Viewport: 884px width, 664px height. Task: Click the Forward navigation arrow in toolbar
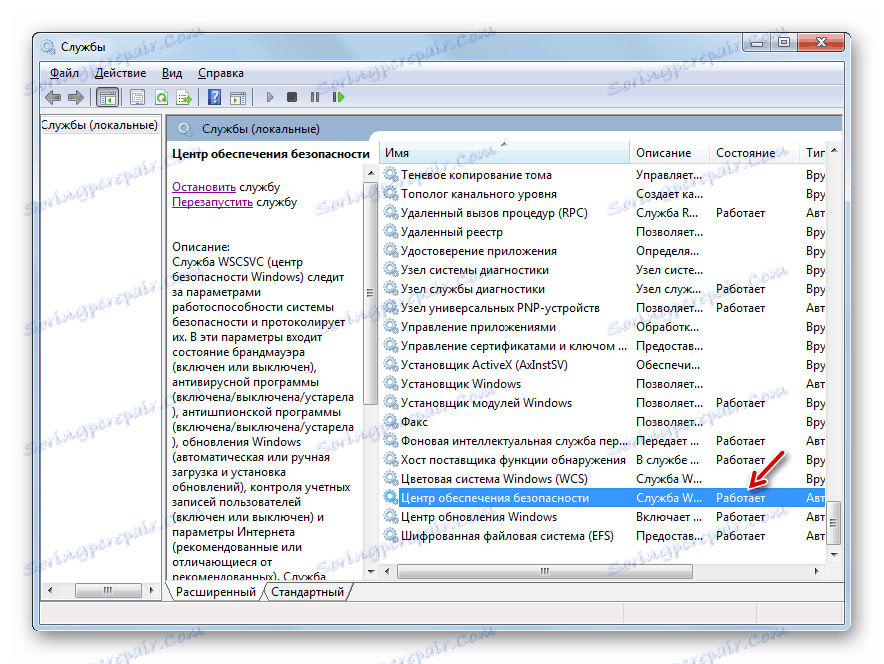point(76,98)
